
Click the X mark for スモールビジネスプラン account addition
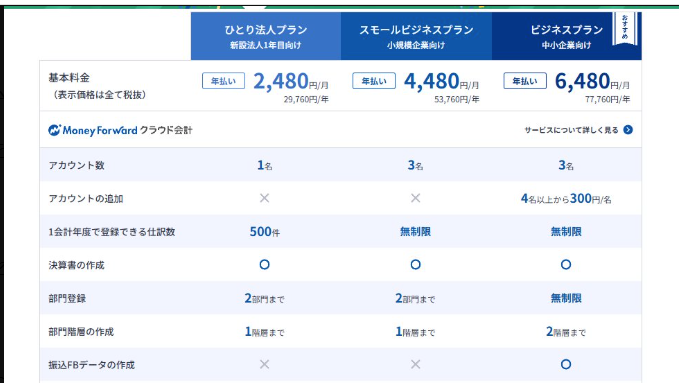415,198
